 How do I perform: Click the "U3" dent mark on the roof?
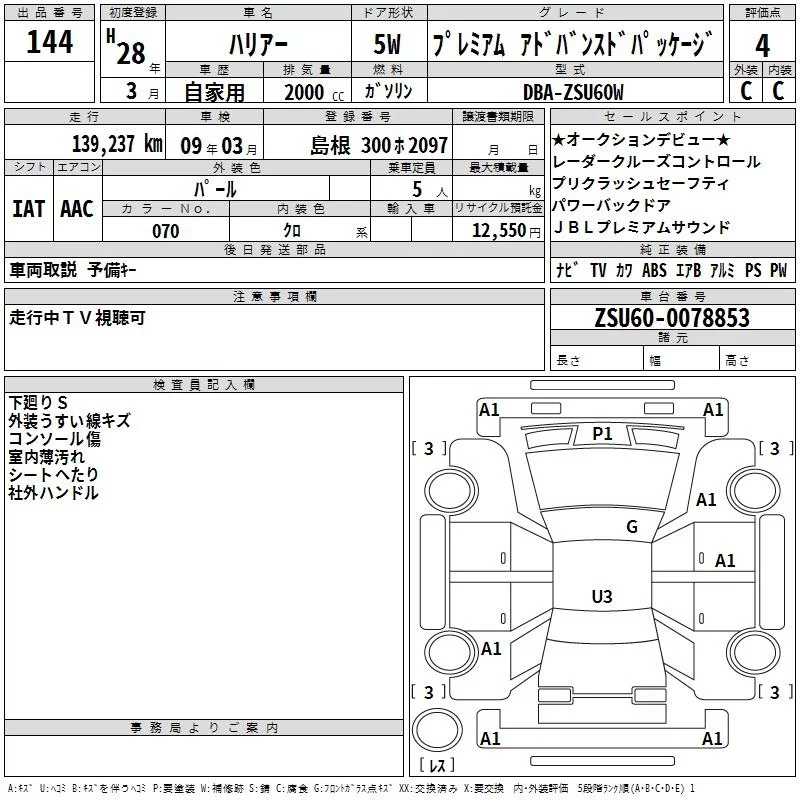click(x=602, y=596)
